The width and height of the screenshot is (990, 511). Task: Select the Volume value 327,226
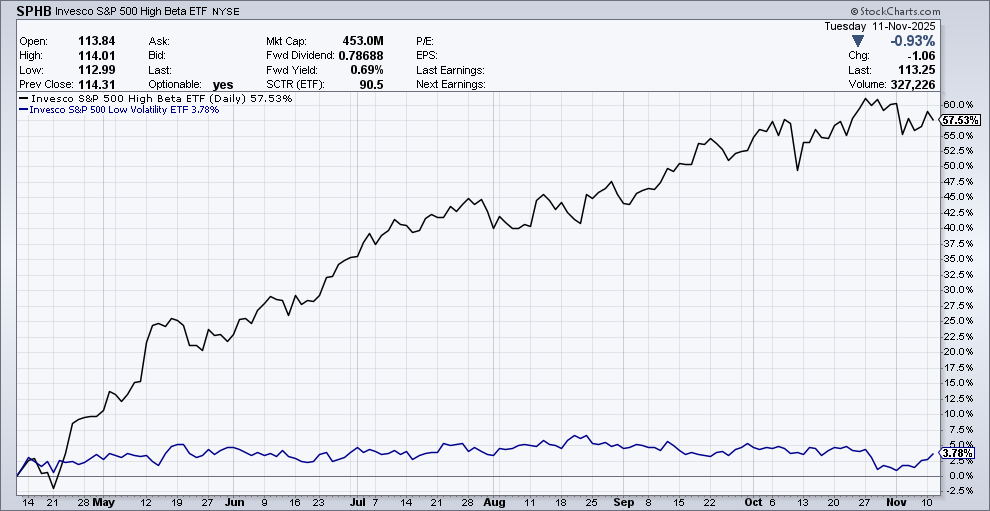[913, 84]
